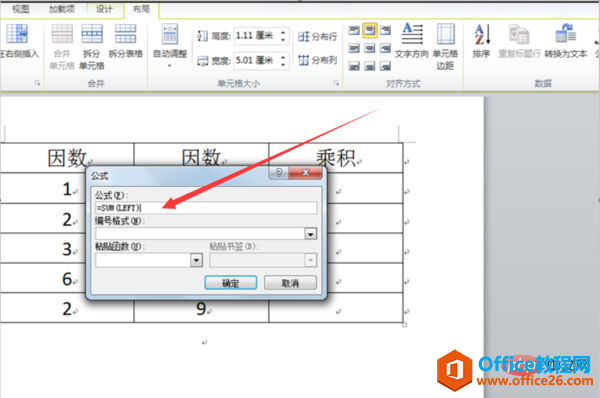Viewport: 600px width, 398px height.
Task: Adjust height spinner arrows
Action: [x=283, y=36]
